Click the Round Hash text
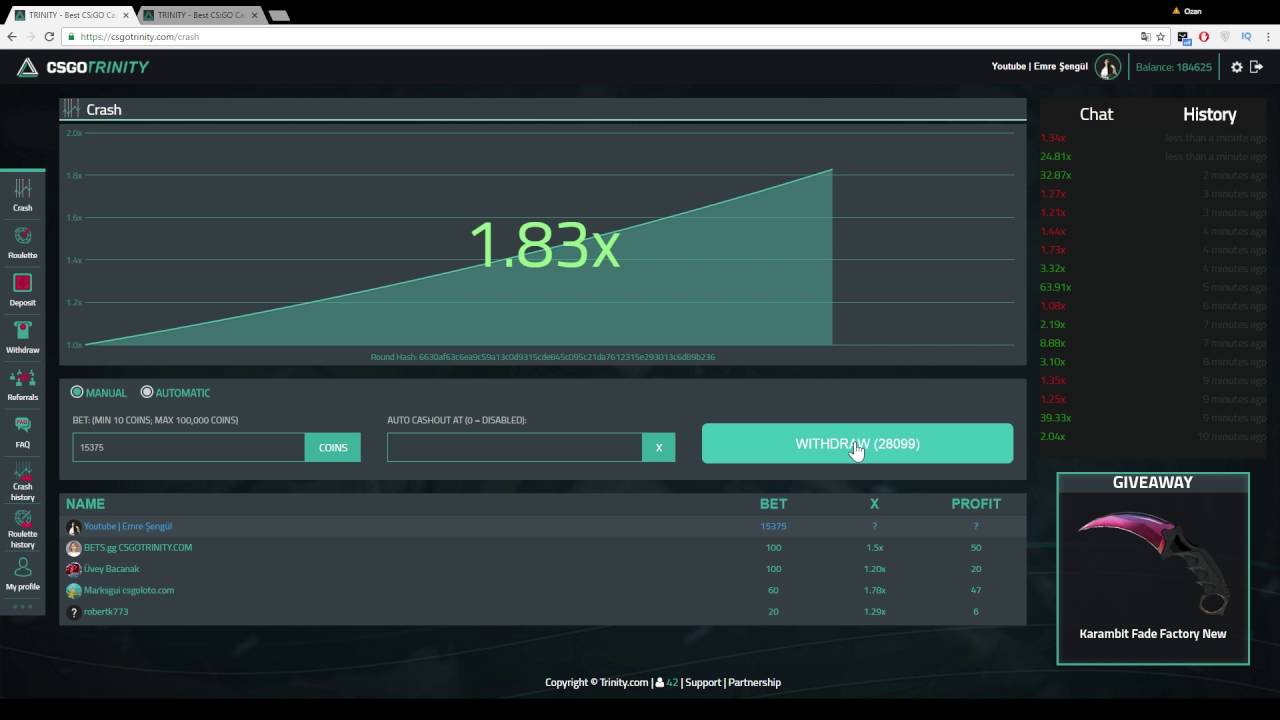1280x720 pixels. coord(543,357)
